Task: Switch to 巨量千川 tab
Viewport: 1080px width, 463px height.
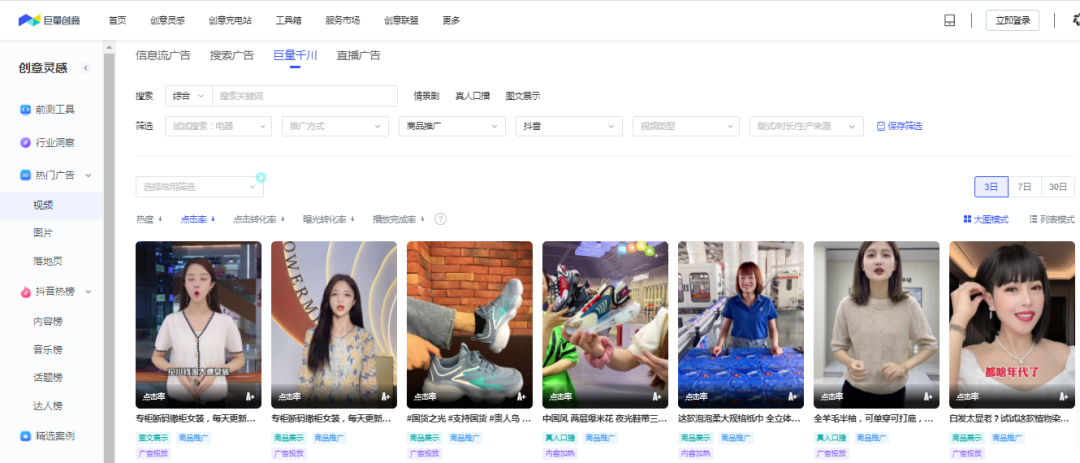Action: [x=295, y=55]
